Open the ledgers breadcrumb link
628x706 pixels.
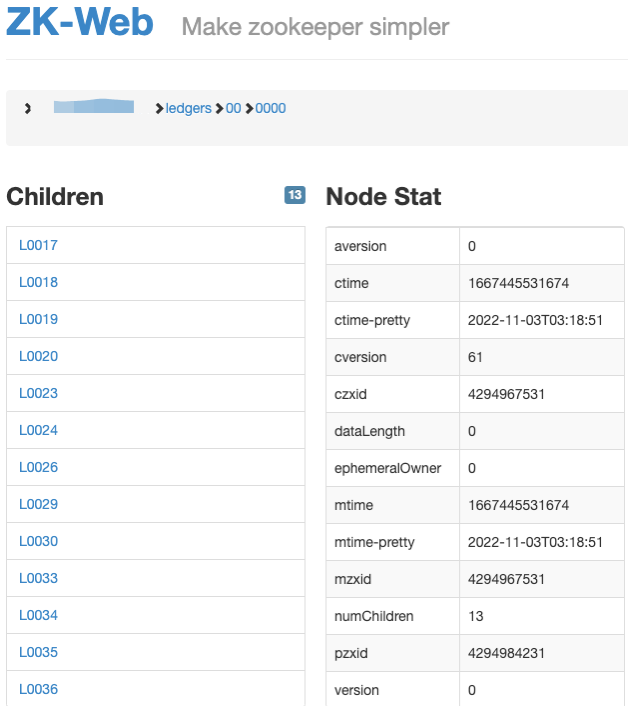[x=188, y=108]
